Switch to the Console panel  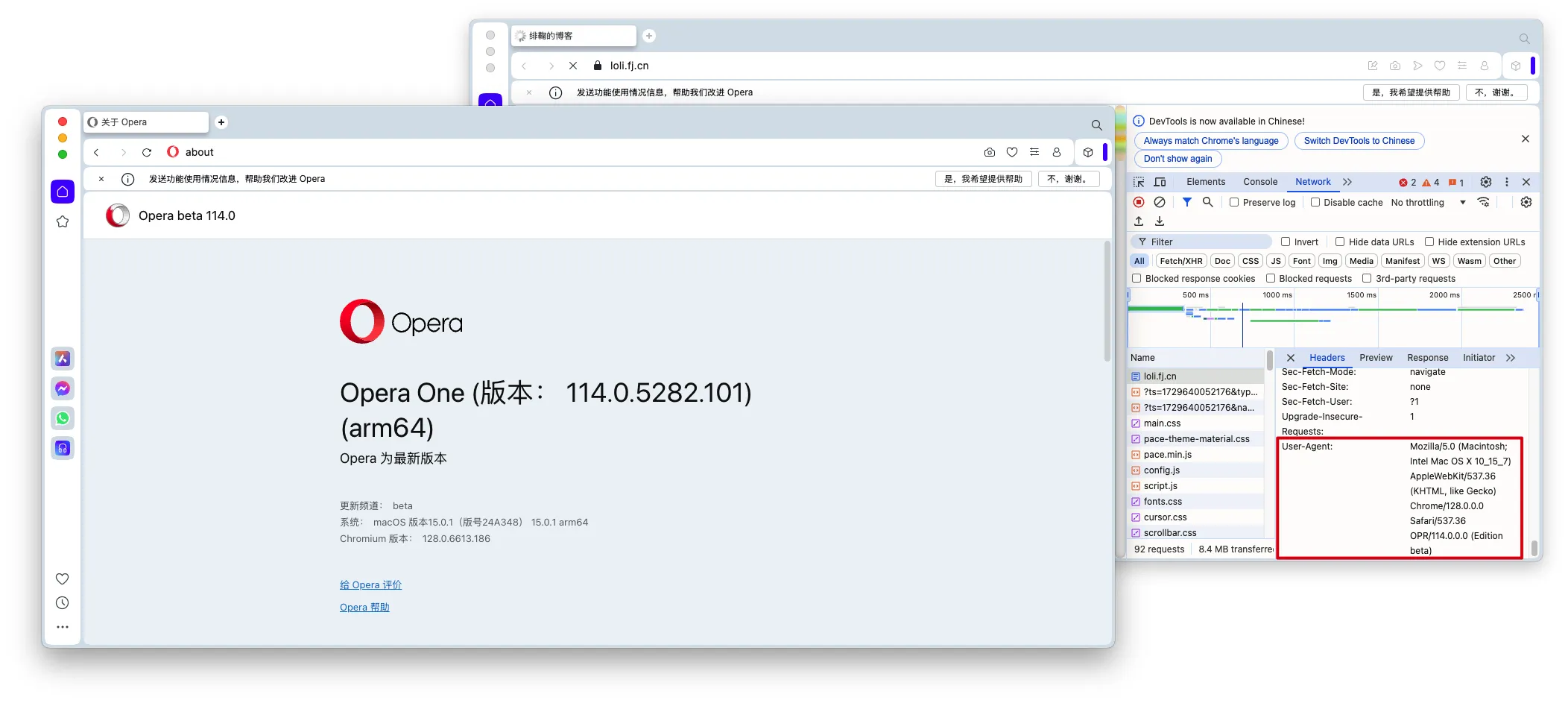pyautogui.click(x=1260, y=182)
